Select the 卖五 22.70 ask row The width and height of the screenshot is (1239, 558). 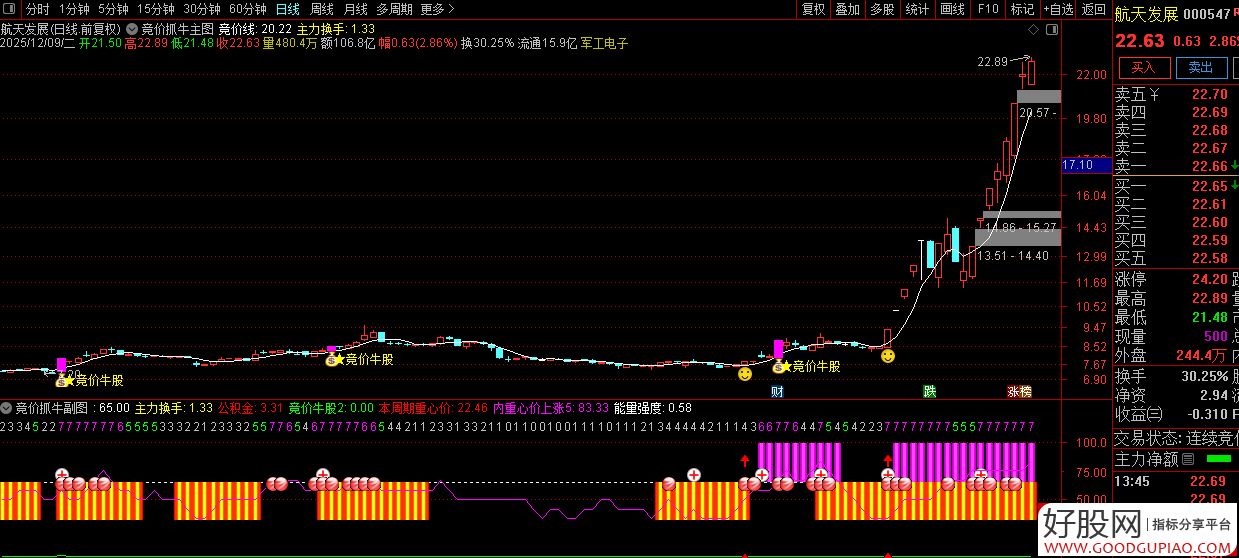pyautogui.click(x=1175, y=96)
